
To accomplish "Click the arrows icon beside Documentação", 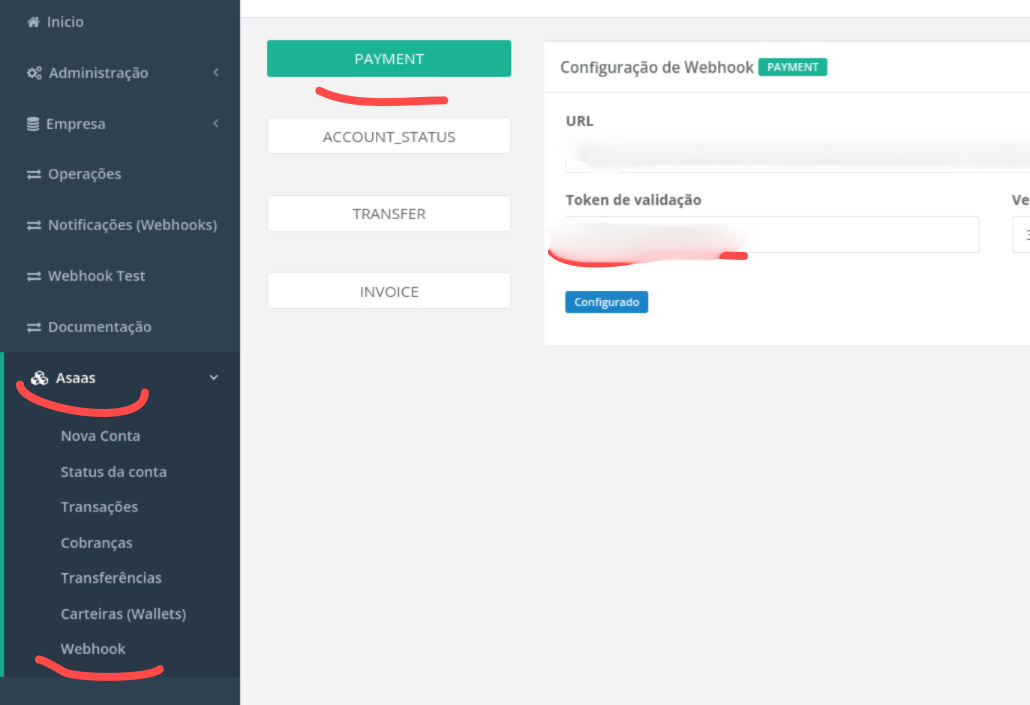I will click(34, 328).
